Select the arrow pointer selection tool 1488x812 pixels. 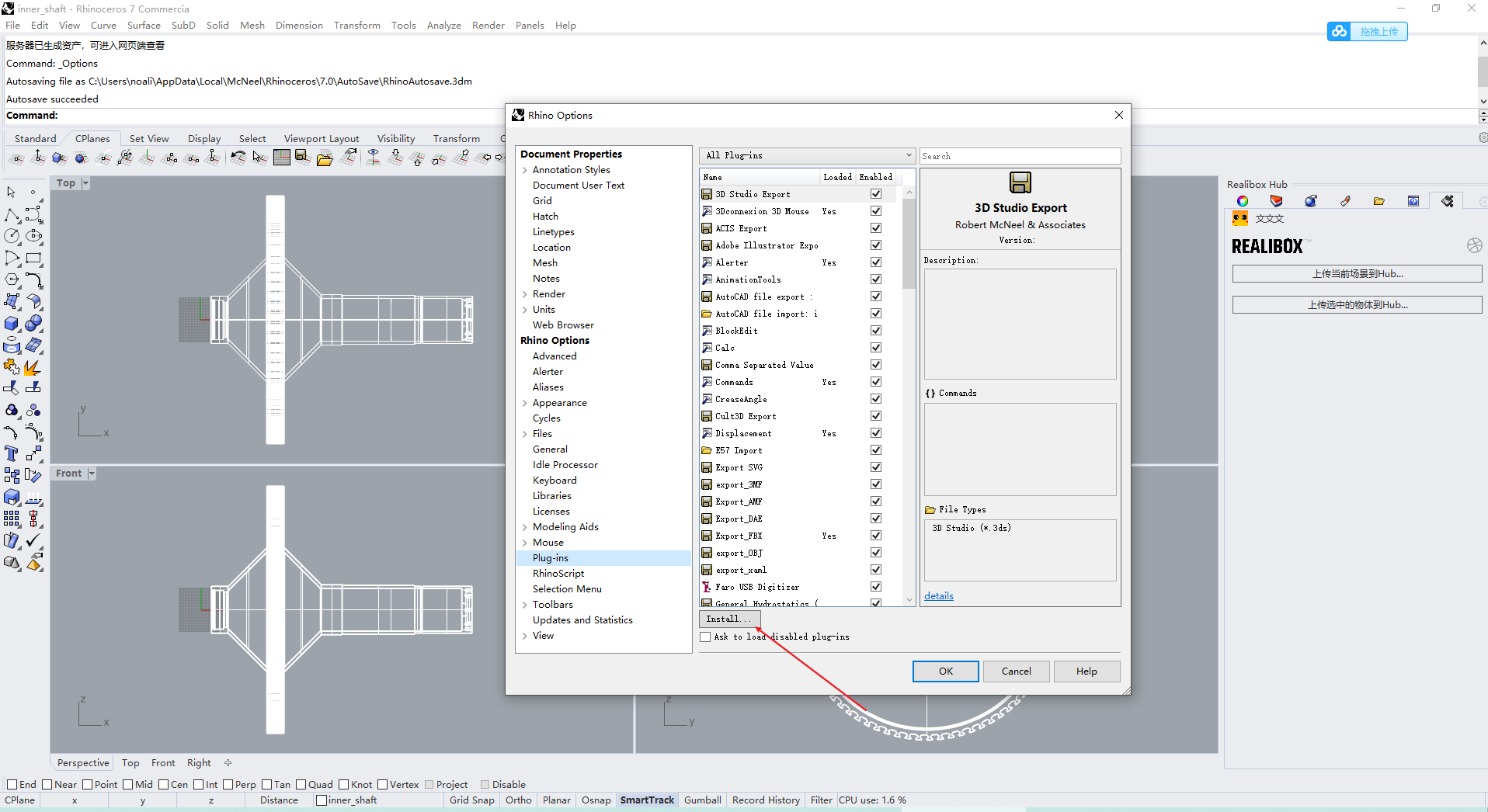(x=12, y=192)
